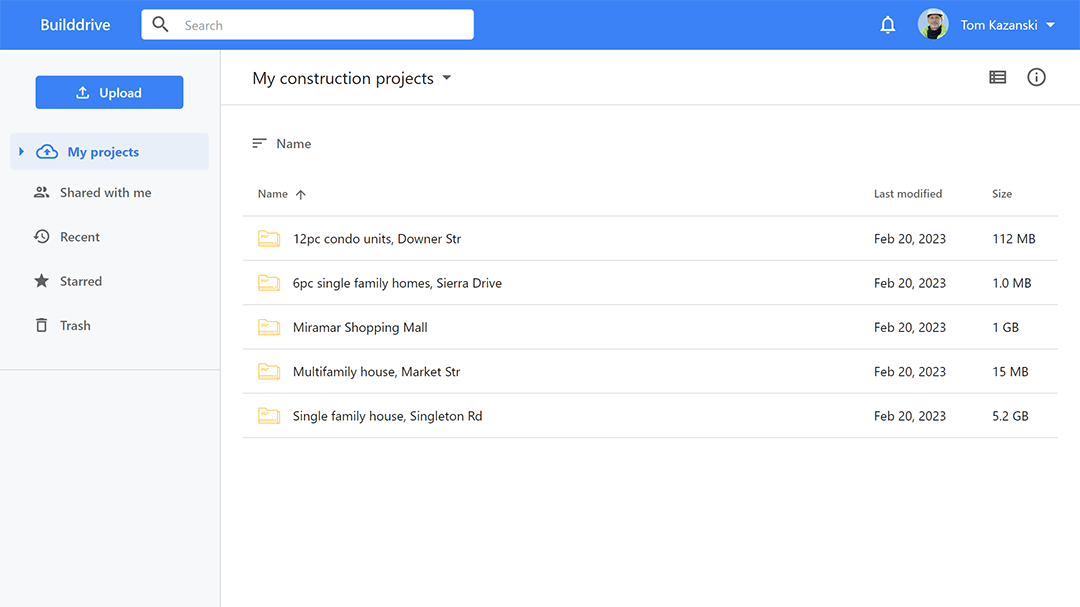1080x607 pixels.
Task: Open Multifamily house, Market Str
Action: 376,372
